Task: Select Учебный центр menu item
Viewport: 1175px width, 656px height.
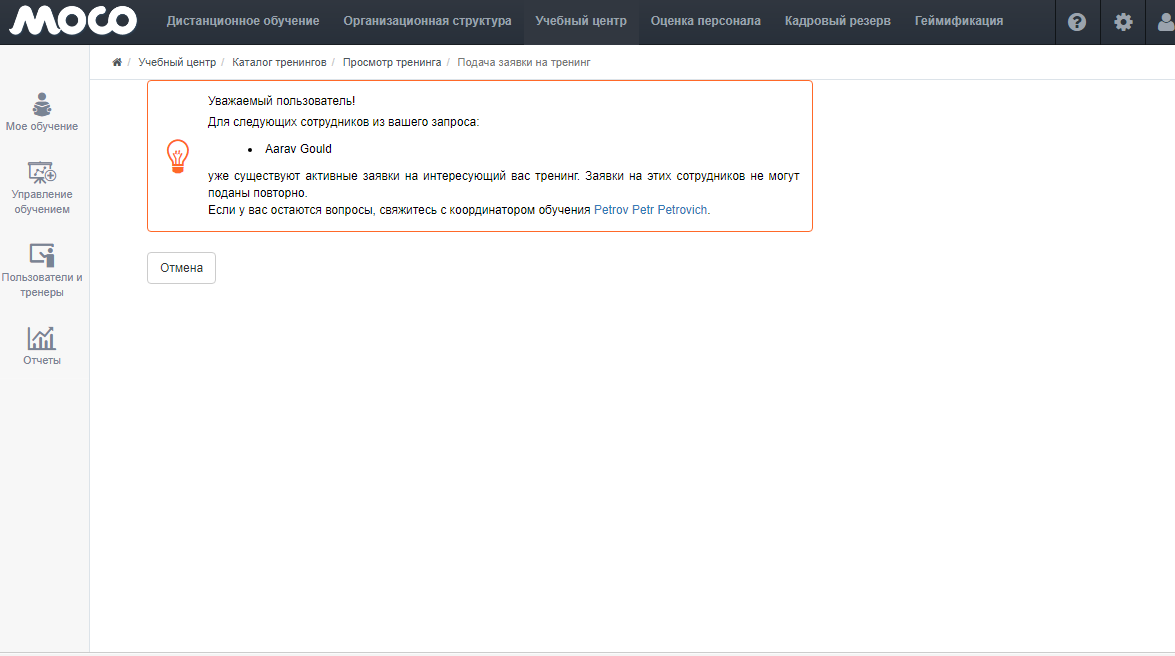Action: [581, 21]
